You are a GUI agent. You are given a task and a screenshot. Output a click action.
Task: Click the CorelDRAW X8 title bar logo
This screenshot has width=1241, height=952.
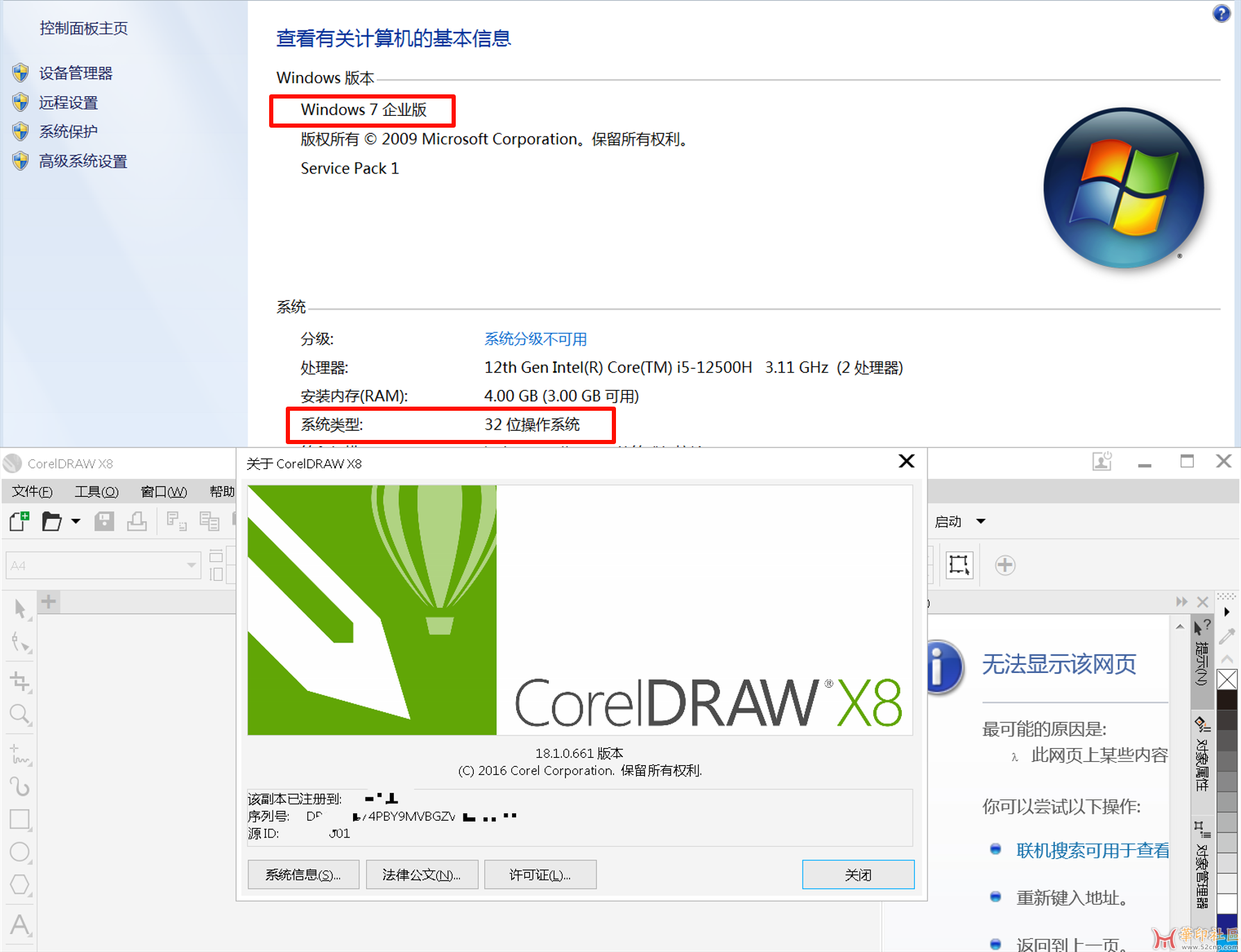(13, 463)
